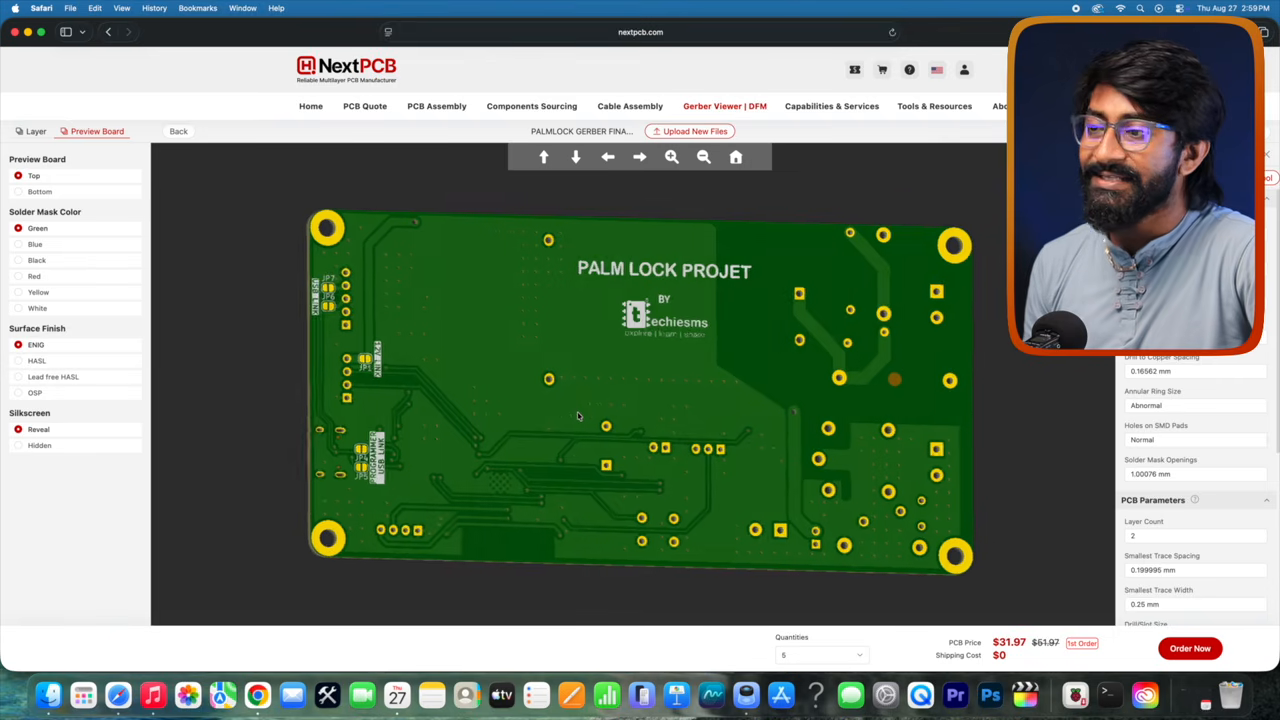Open Components Sourcing page
1280x720 pixels.
coord(532,106)
